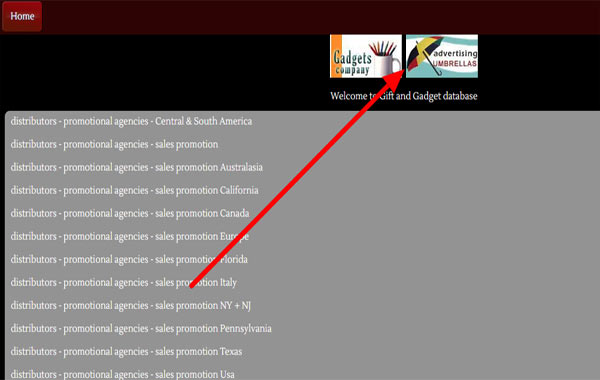Click the pencil mug image in the Gadgets banner
This screenshot has height=380, width=600.
[385, 58]
